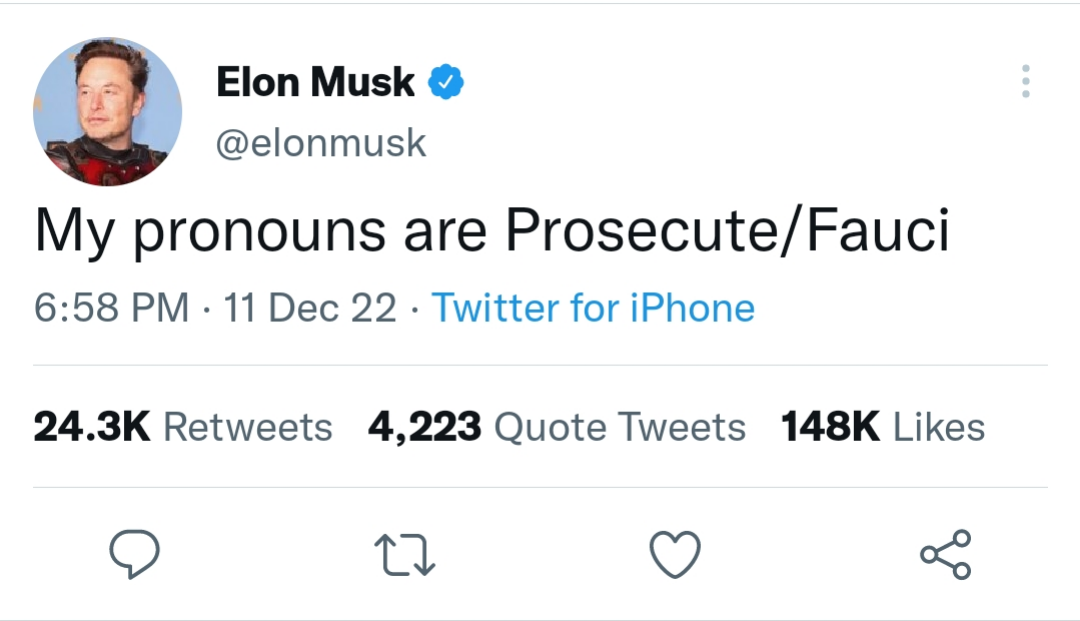
Task: View the 4,223 Quote Tweets list
Action: pos(557,427)
